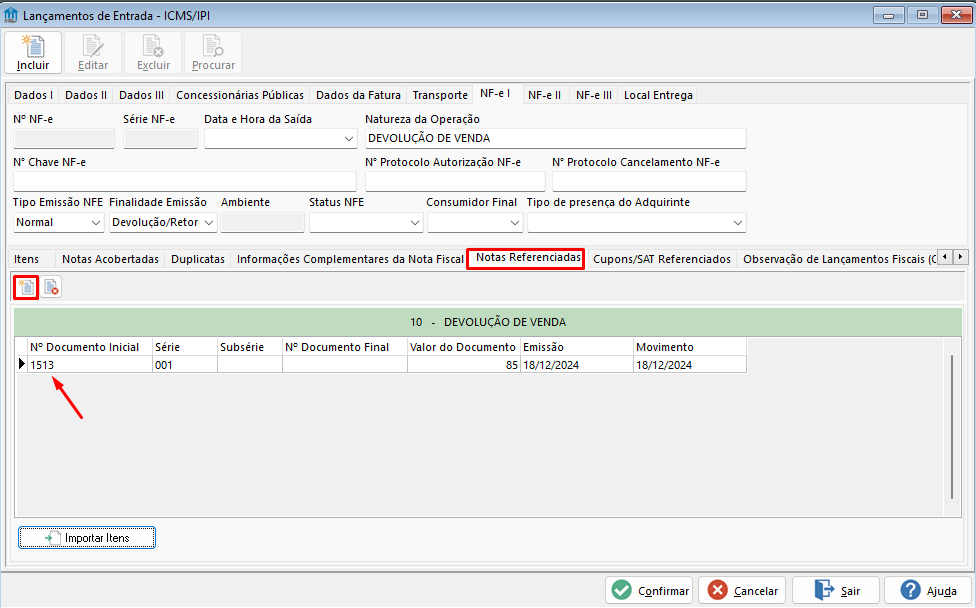Expand Consumidor Final dropdown
The image size is (976, 608).
515,223
